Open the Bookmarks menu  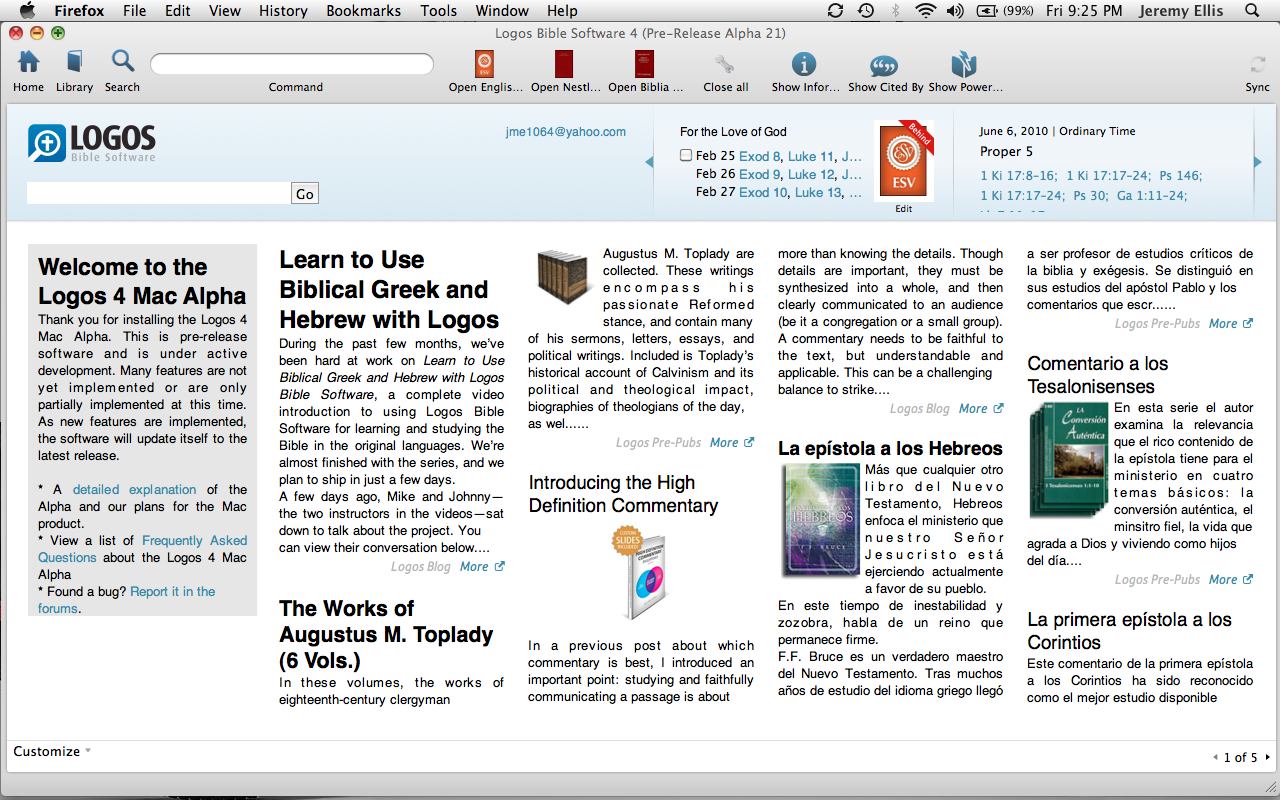point(363,11)
